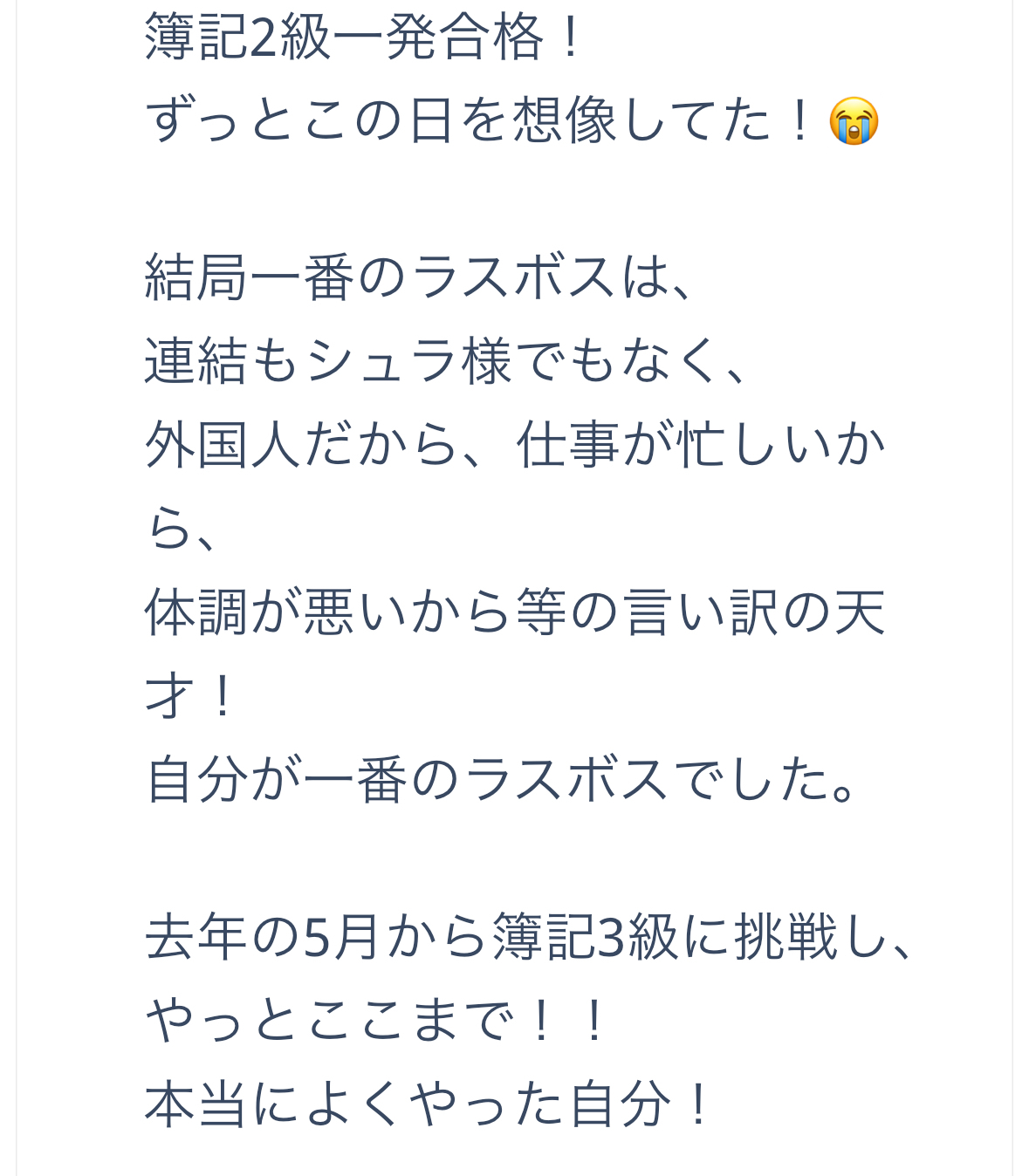This screenshot has height=1176, width=1029.
Task: Tap the word シュラ様
Action: coord(408,360)
